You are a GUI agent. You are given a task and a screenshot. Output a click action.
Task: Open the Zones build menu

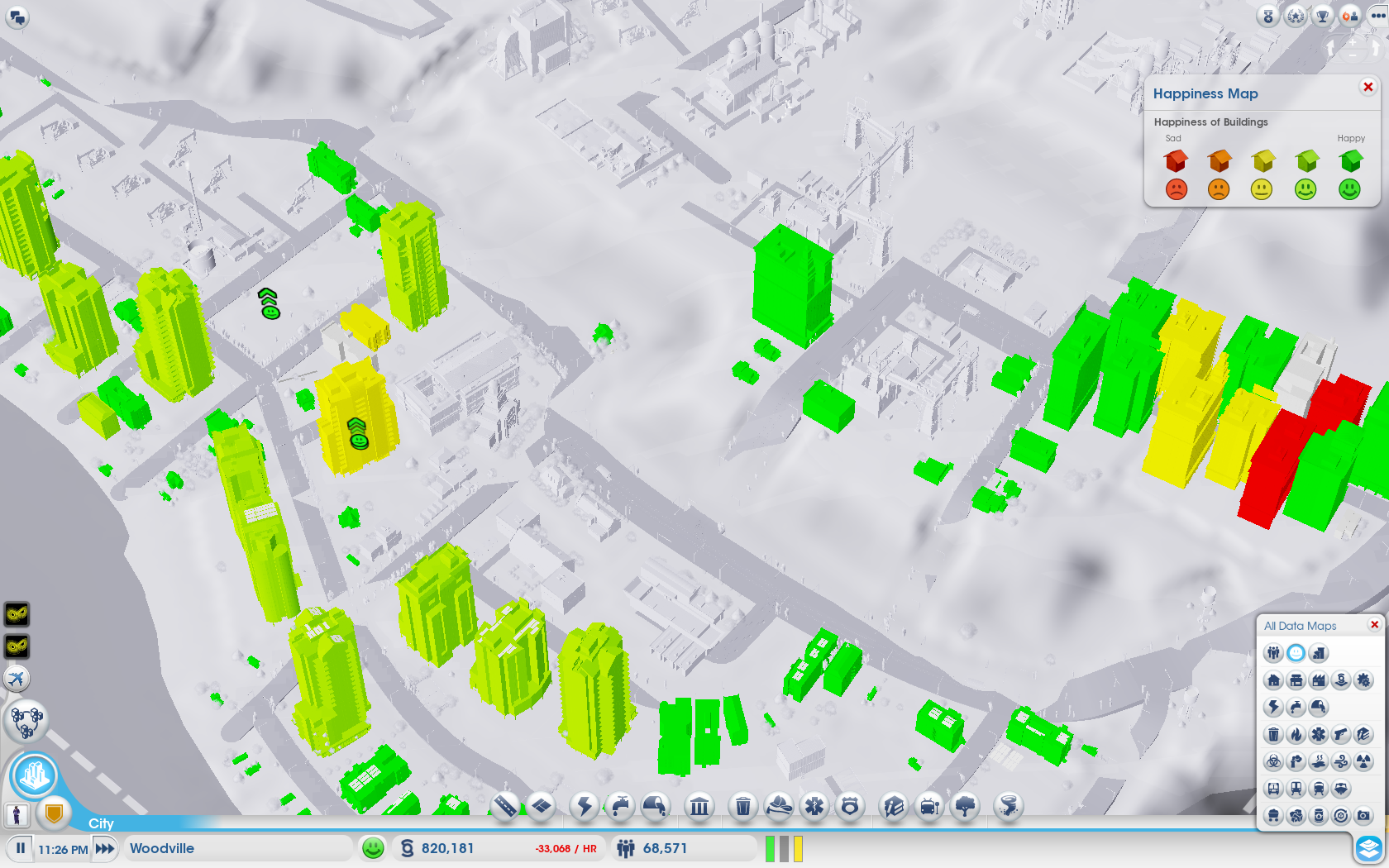click(x=542, y=806)
